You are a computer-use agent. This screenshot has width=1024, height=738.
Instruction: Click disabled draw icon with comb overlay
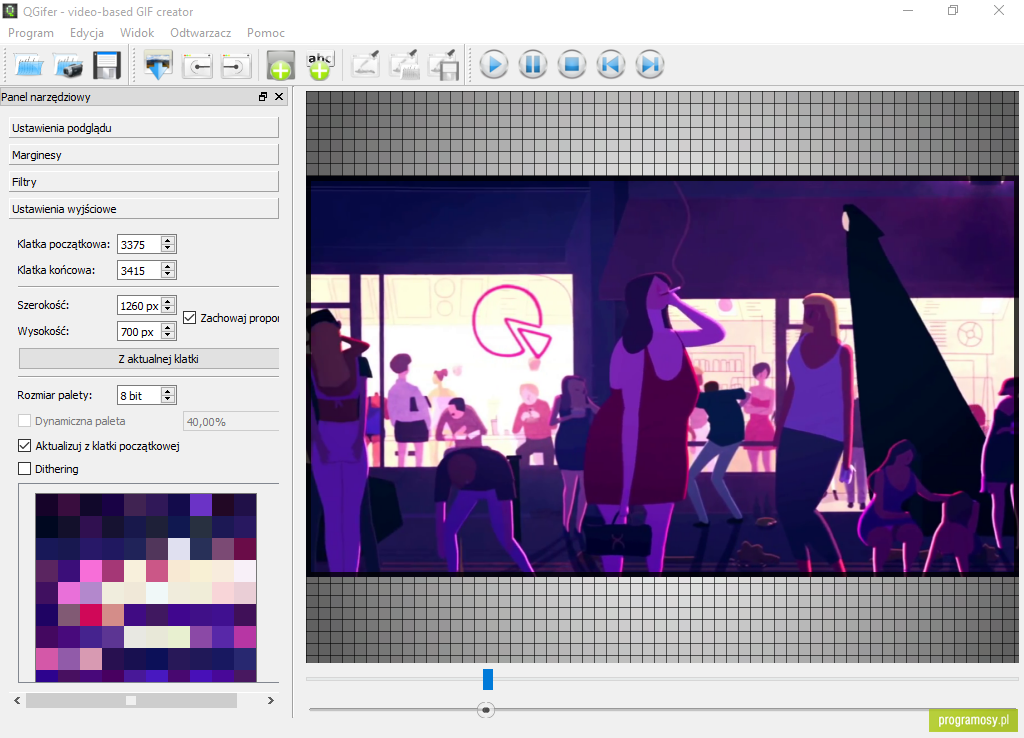(404, 65)
